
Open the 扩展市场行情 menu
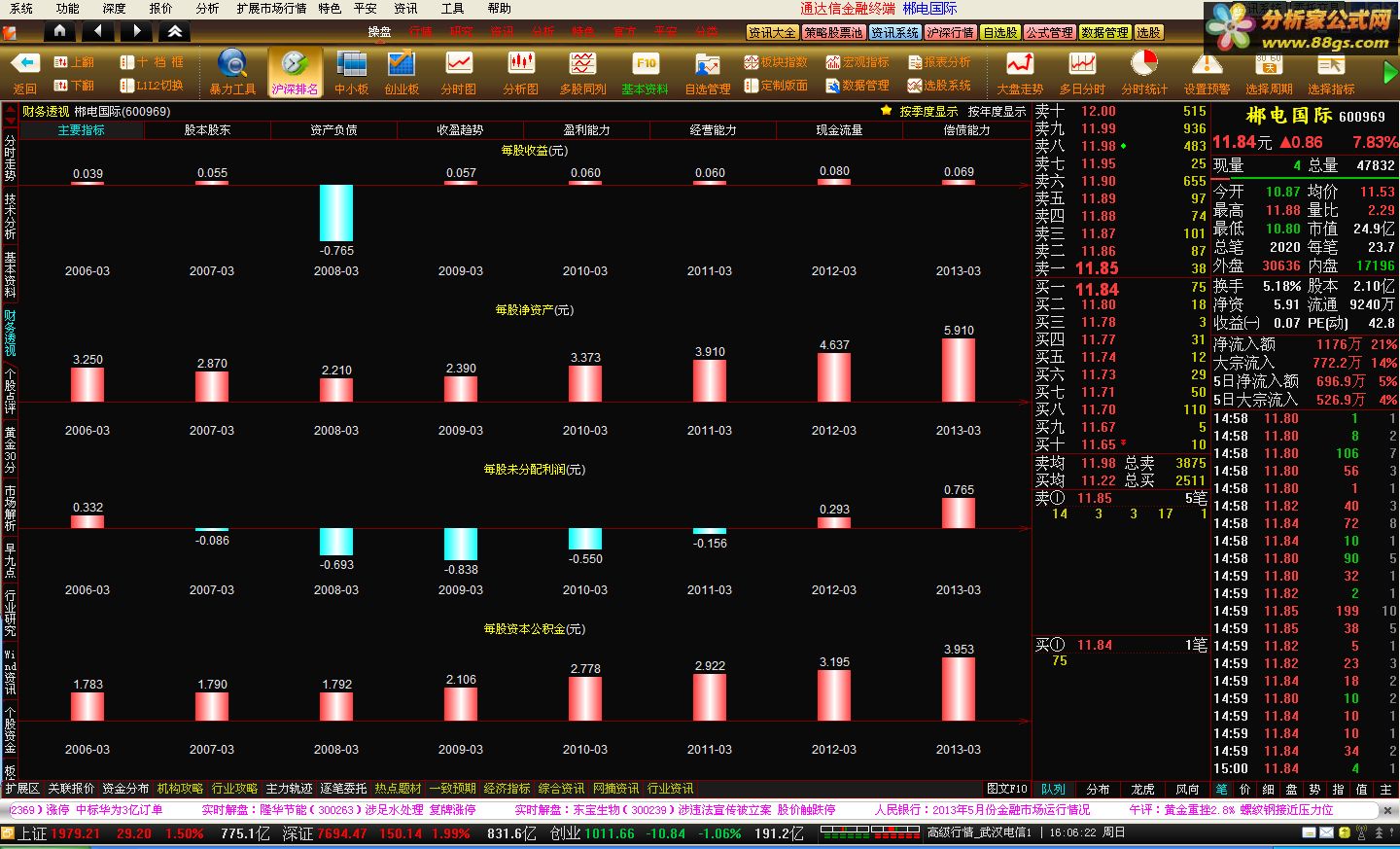point(271,9)
